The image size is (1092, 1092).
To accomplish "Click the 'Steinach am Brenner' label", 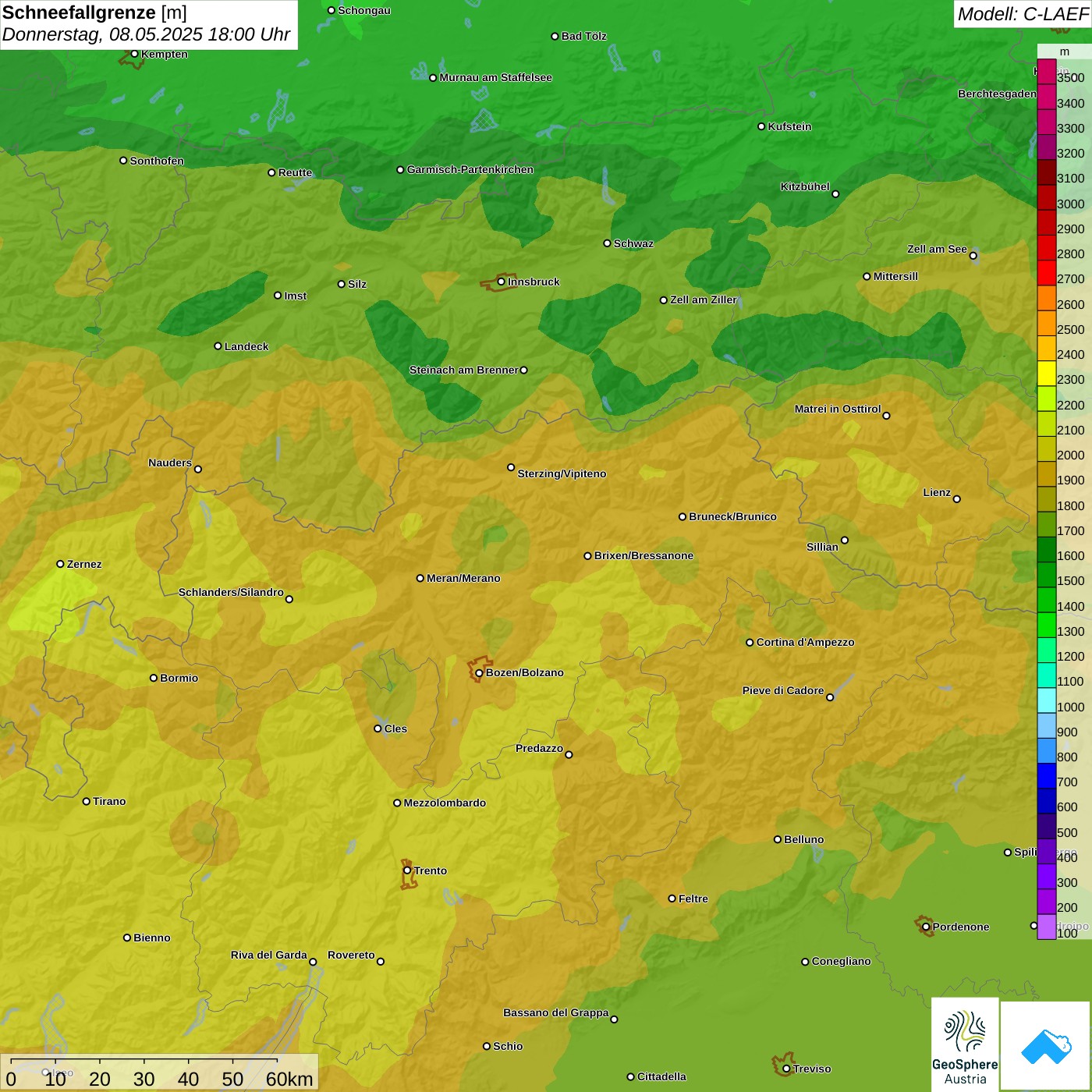I will coord(463,370).
